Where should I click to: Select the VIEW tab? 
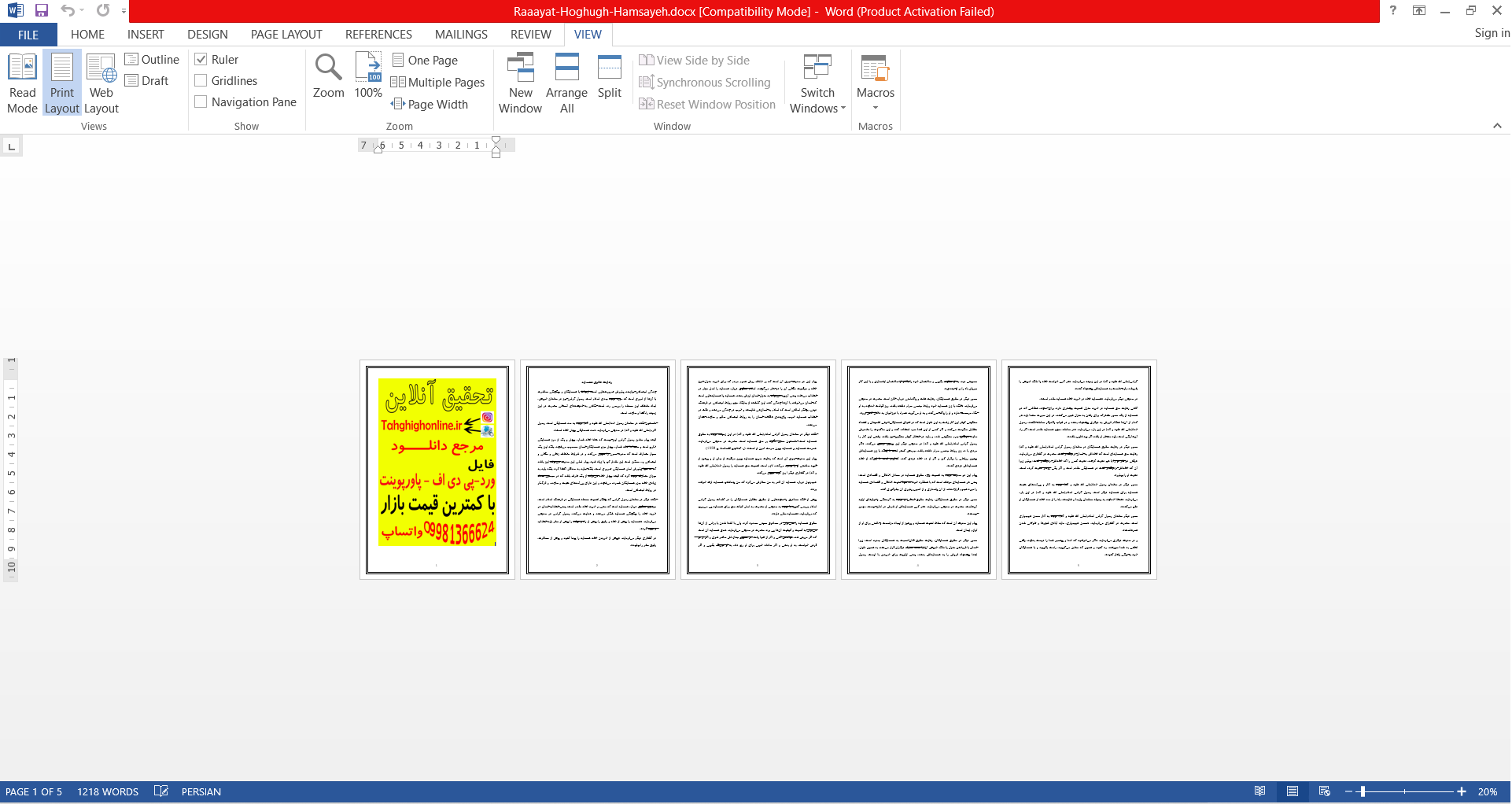coord(588,35)
